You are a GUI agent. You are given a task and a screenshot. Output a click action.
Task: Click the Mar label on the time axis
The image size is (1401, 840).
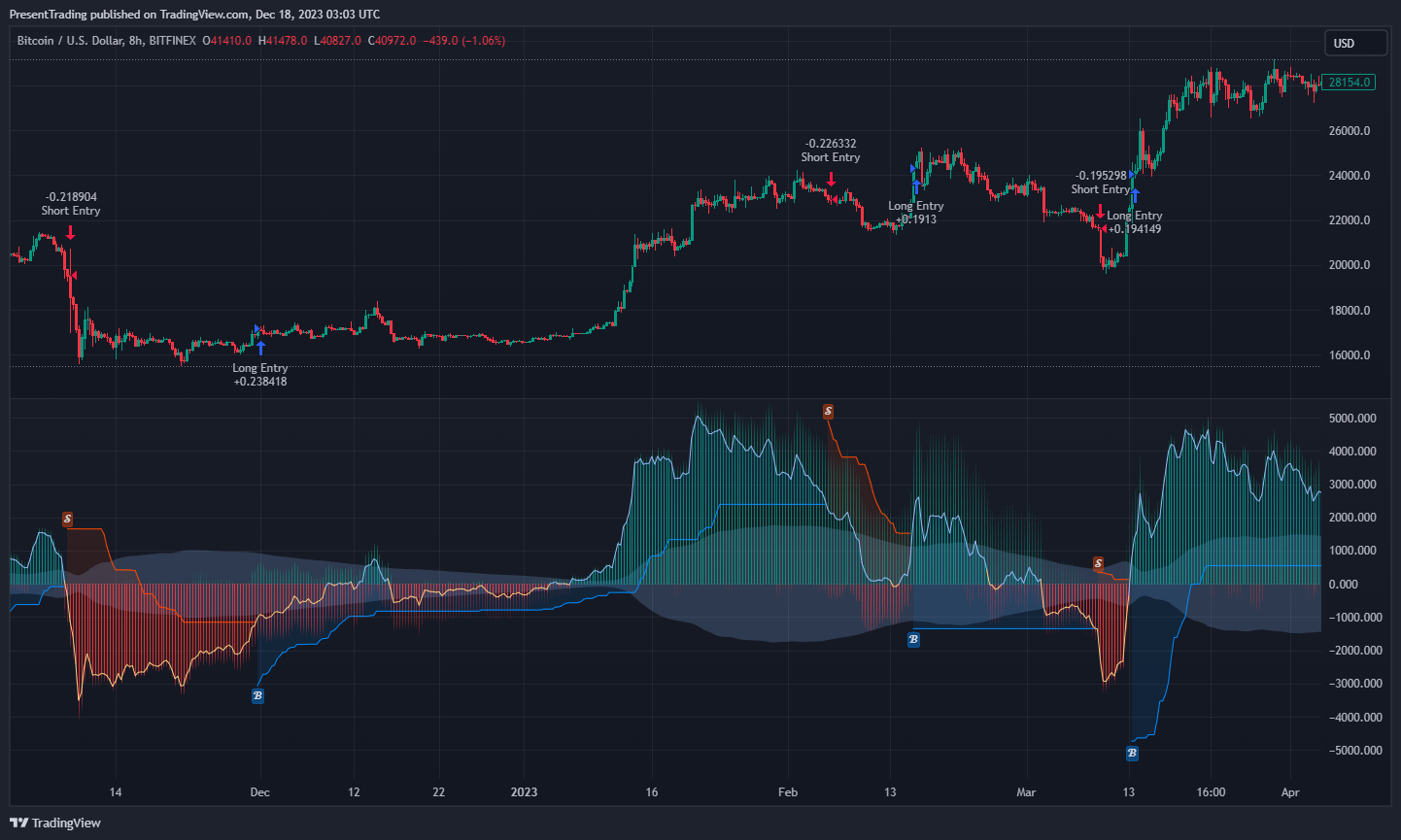pos(1026,792)
